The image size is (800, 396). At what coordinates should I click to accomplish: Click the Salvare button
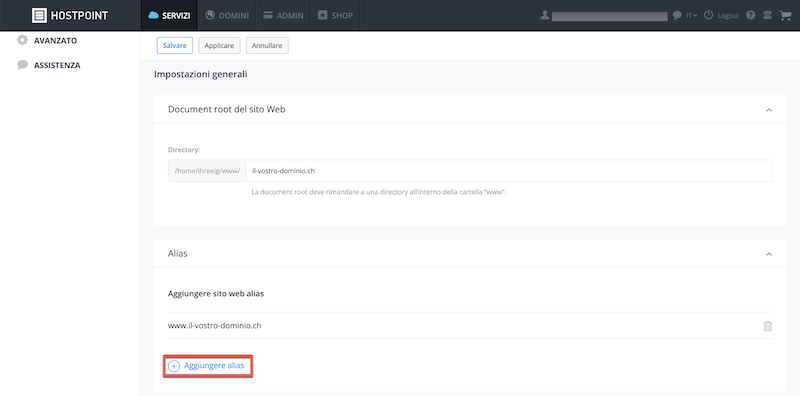(x=174, y=45)
